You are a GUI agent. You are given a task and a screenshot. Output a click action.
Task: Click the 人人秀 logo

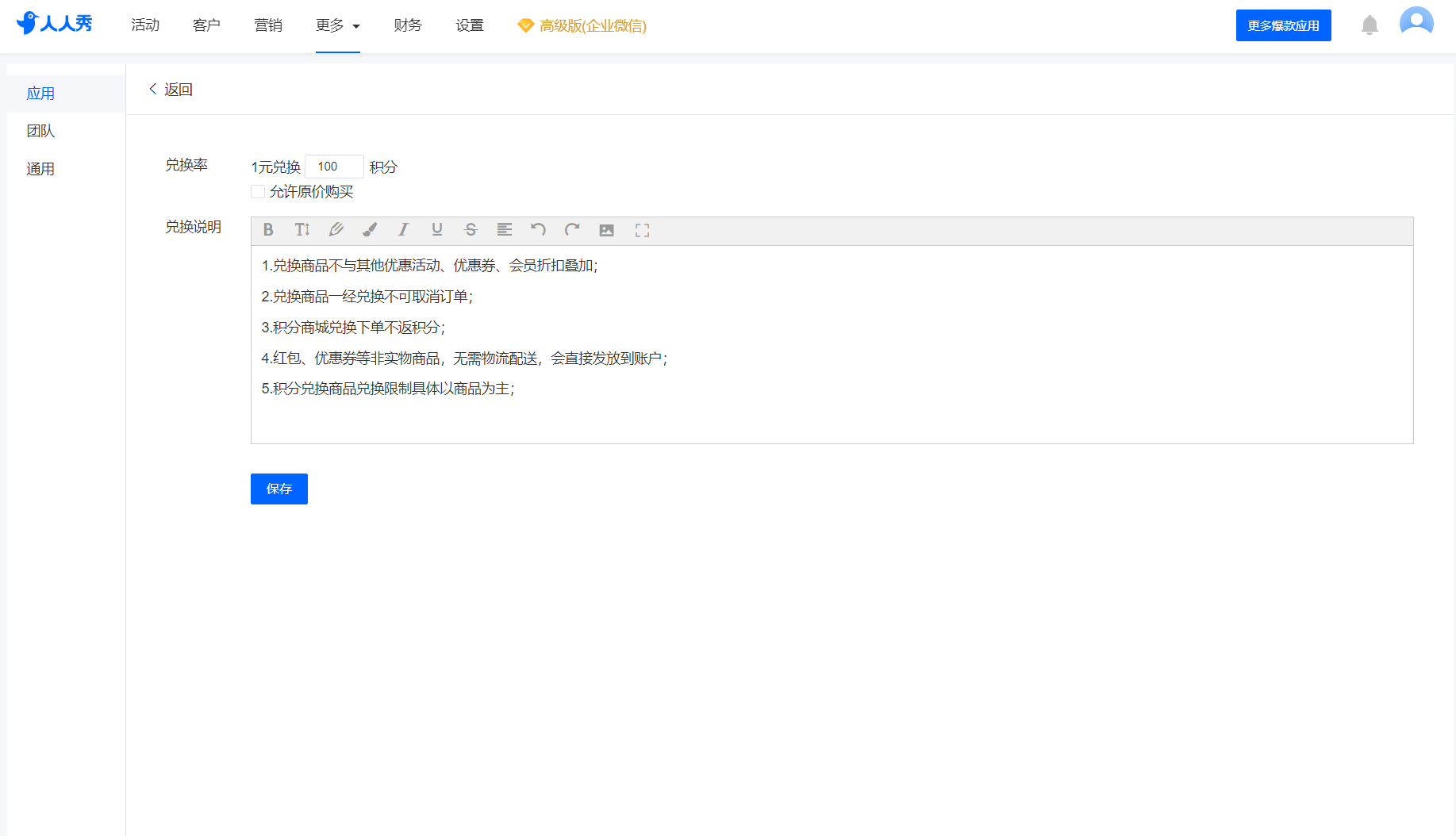pyautogui.click(x=55, y=24)
